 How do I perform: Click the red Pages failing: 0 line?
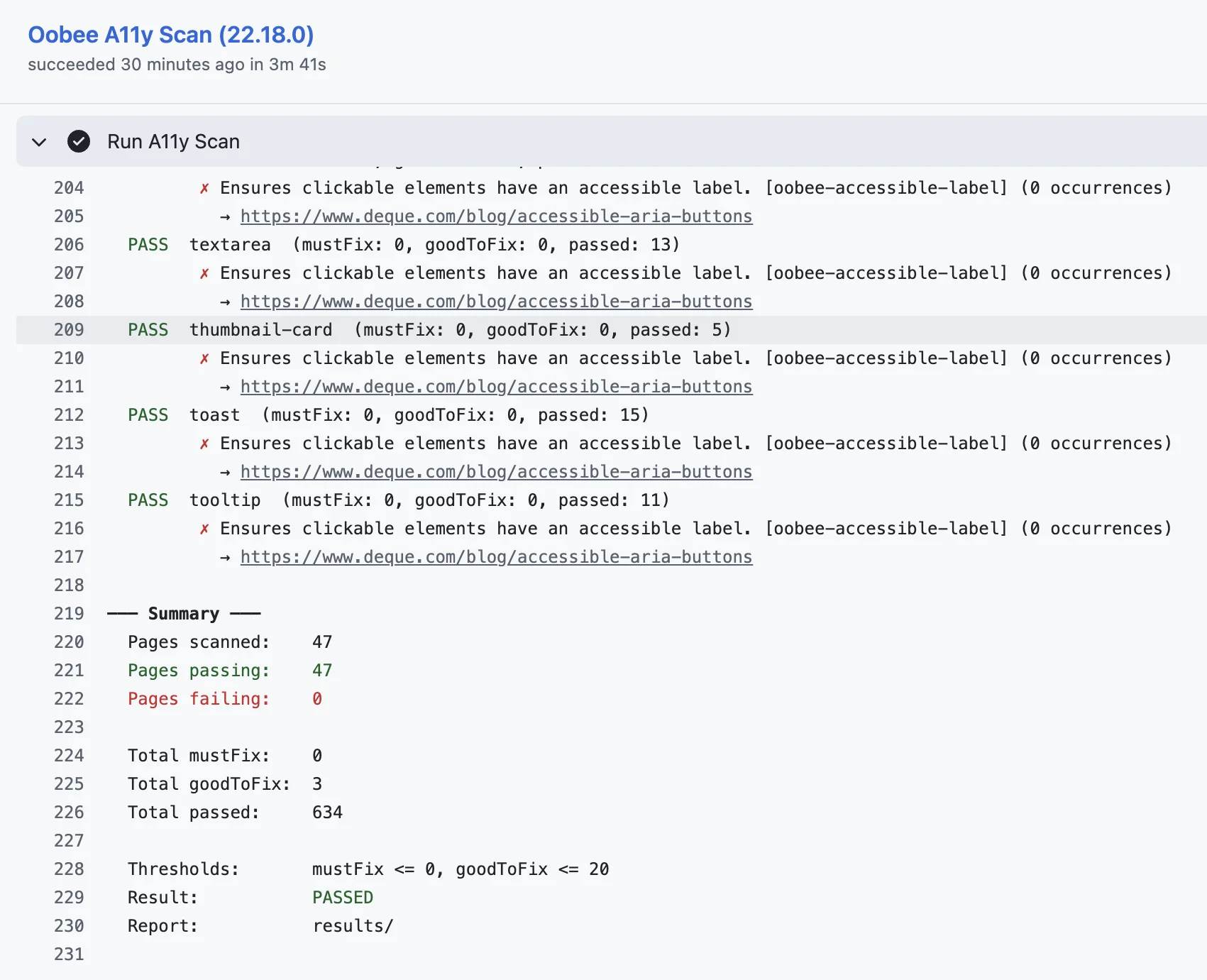pos(225,699)
